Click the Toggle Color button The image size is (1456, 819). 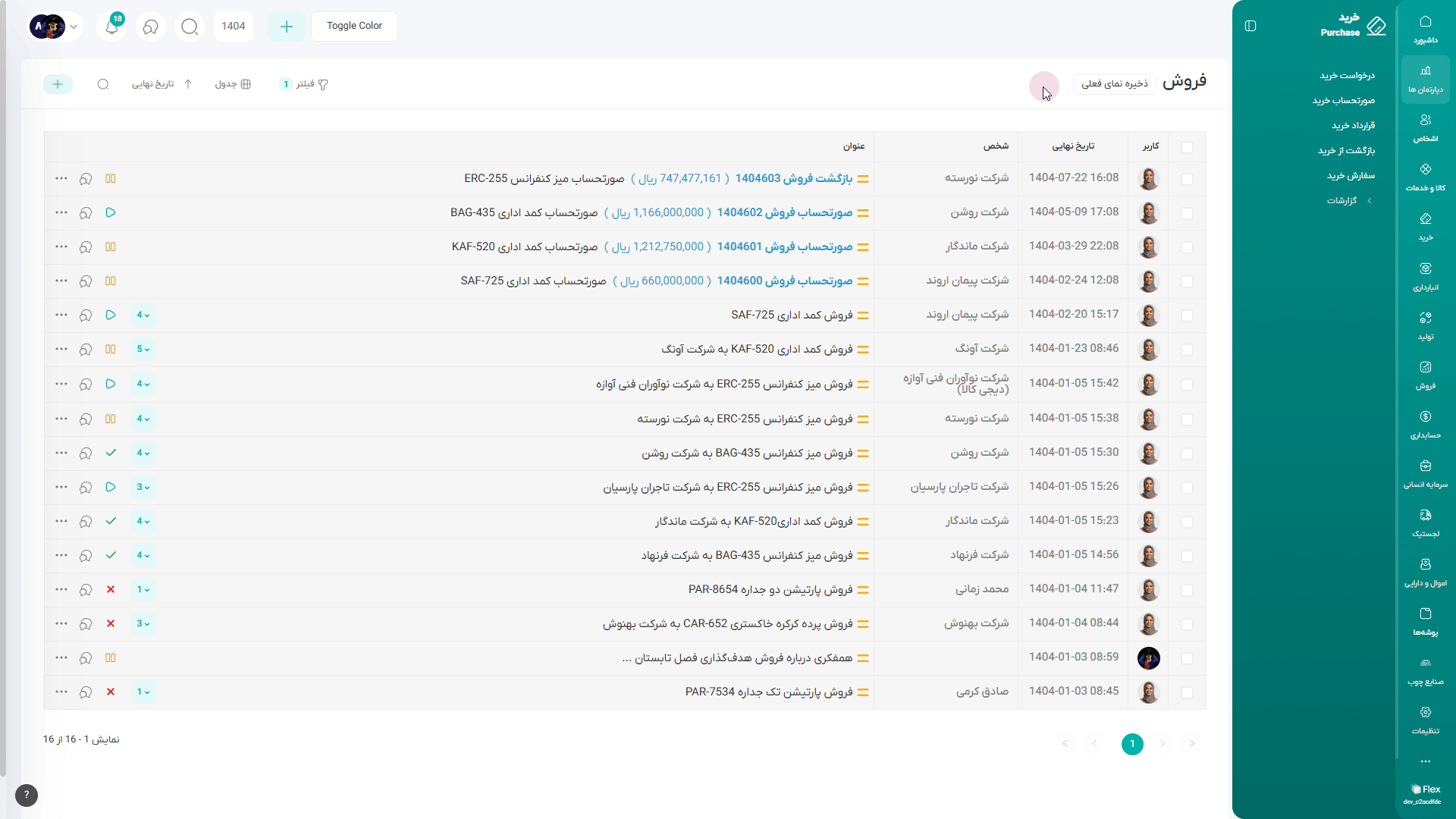[x=354, y=26]
